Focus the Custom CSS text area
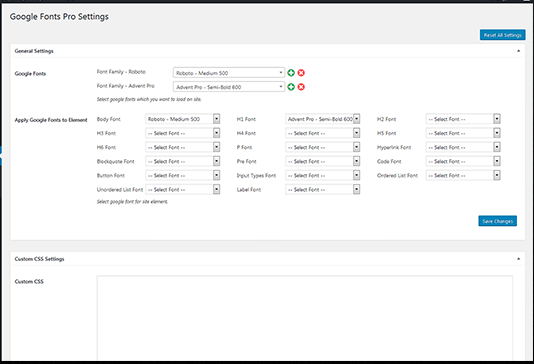The width and height of the screenshot is (534, 364). click(304, 318)
